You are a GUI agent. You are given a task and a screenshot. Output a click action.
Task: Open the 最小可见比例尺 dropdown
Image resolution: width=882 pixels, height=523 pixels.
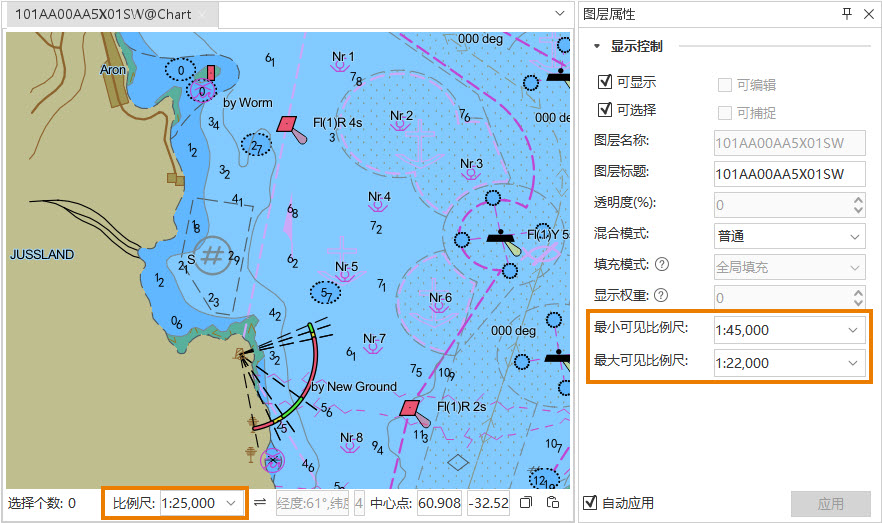click(x=852, y=330)
